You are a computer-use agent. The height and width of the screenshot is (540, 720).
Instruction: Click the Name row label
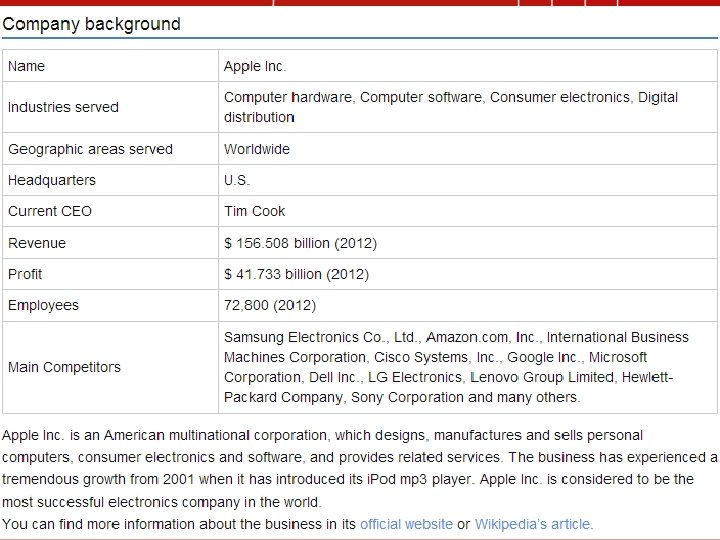click(27, 66)
